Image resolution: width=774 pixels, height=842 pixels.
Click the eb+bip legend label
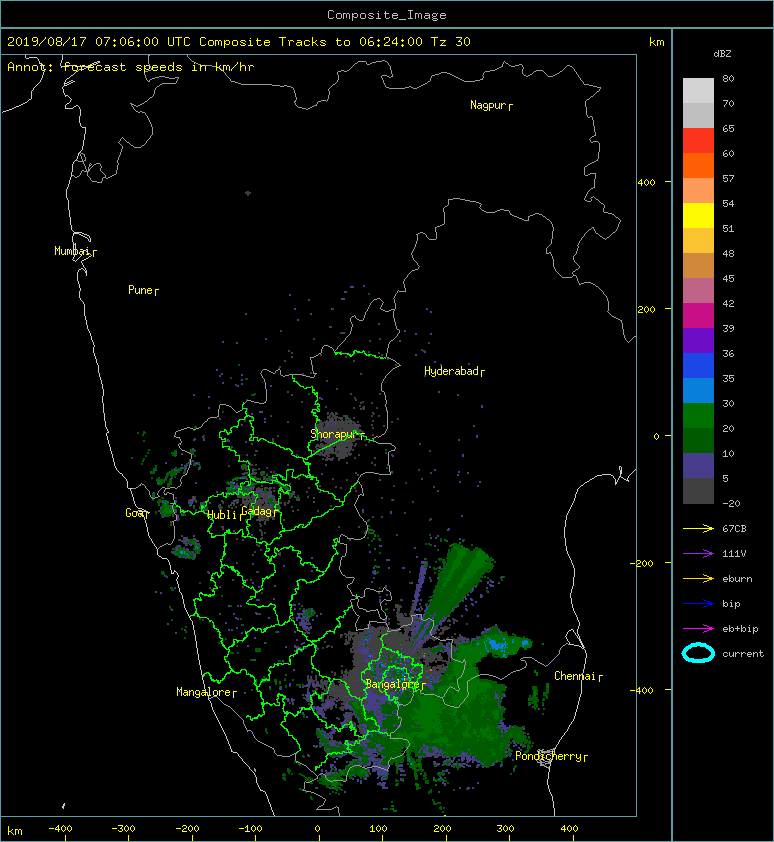740,629
